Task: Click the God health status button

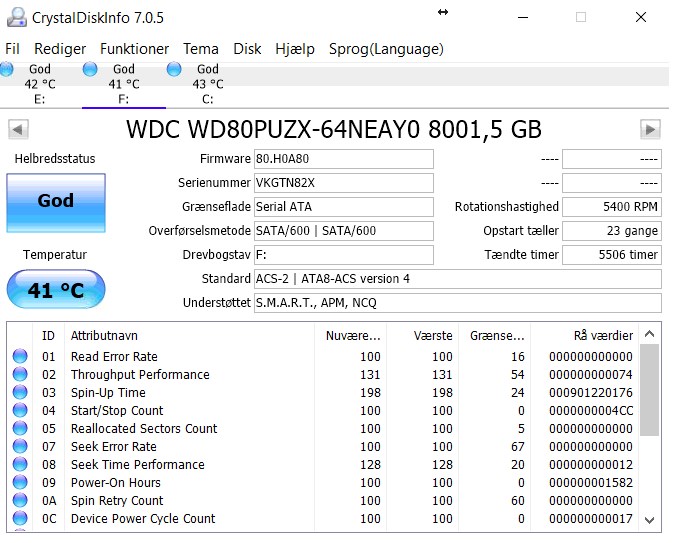Action: [x=56, y=203]
